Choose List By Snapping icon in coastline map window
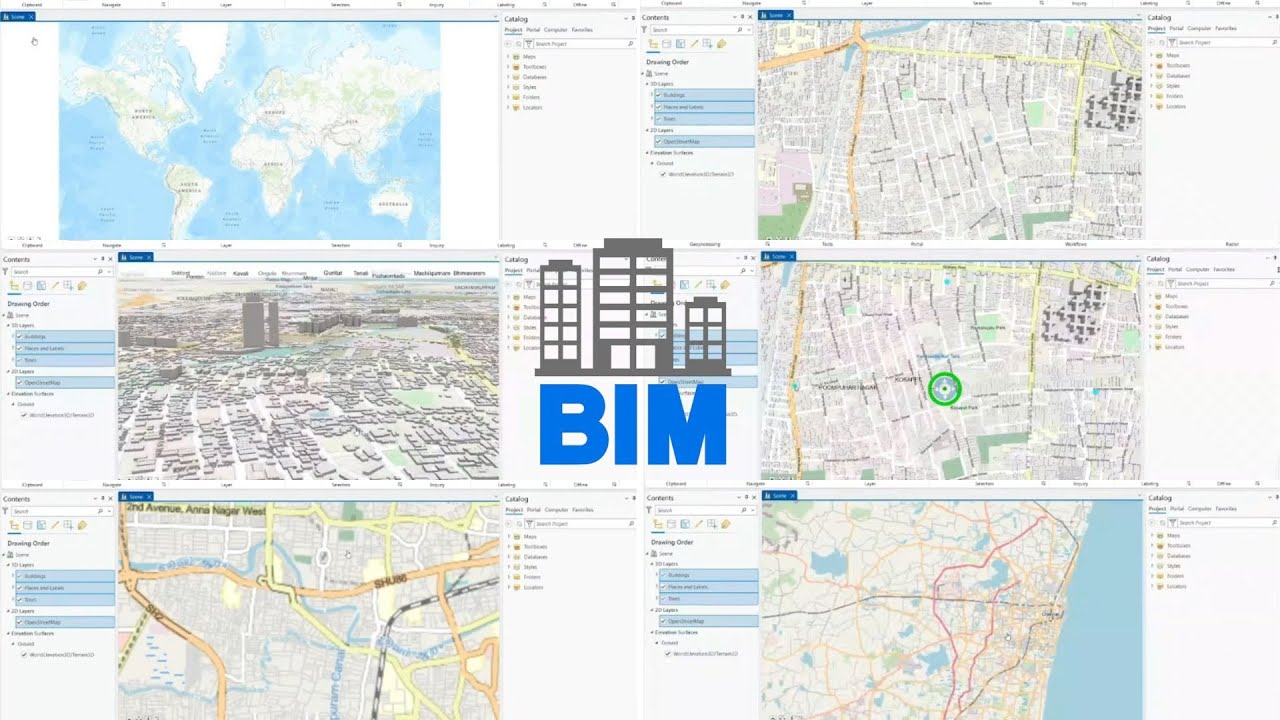This screenshot has height=720, width=1280. (x=712, y=524)
